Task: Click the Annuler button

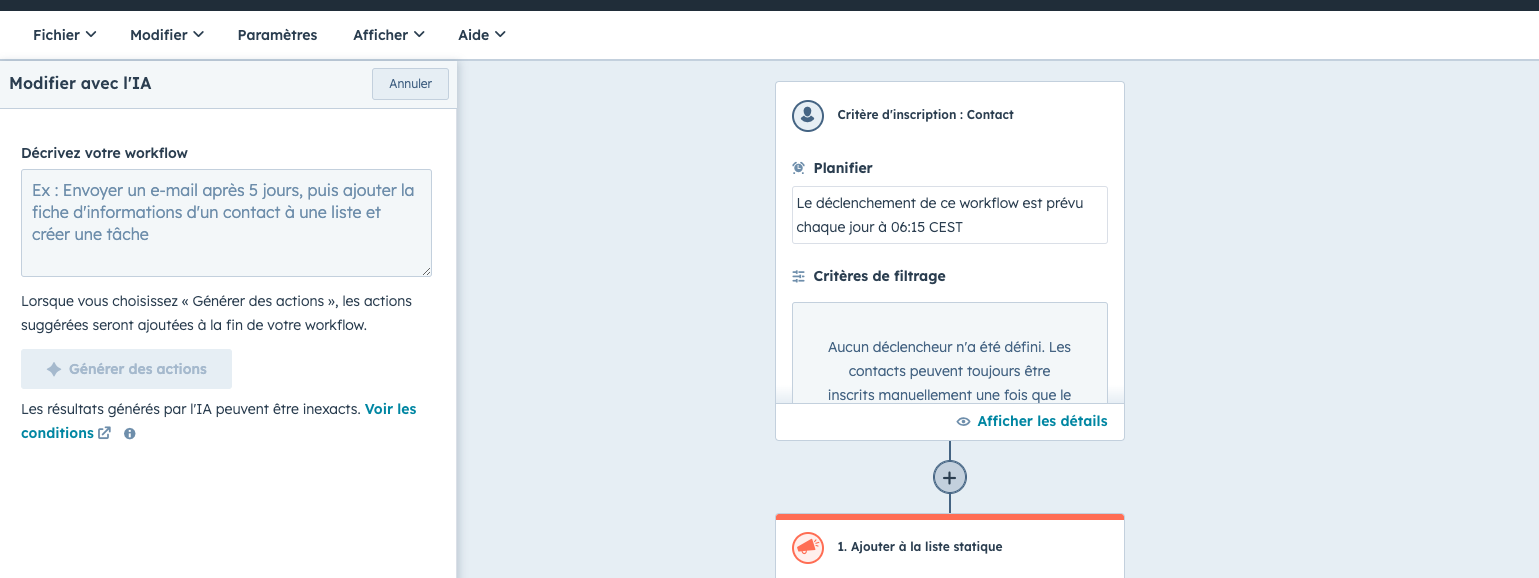Action: pyautogui.click(x=410, y=84)
